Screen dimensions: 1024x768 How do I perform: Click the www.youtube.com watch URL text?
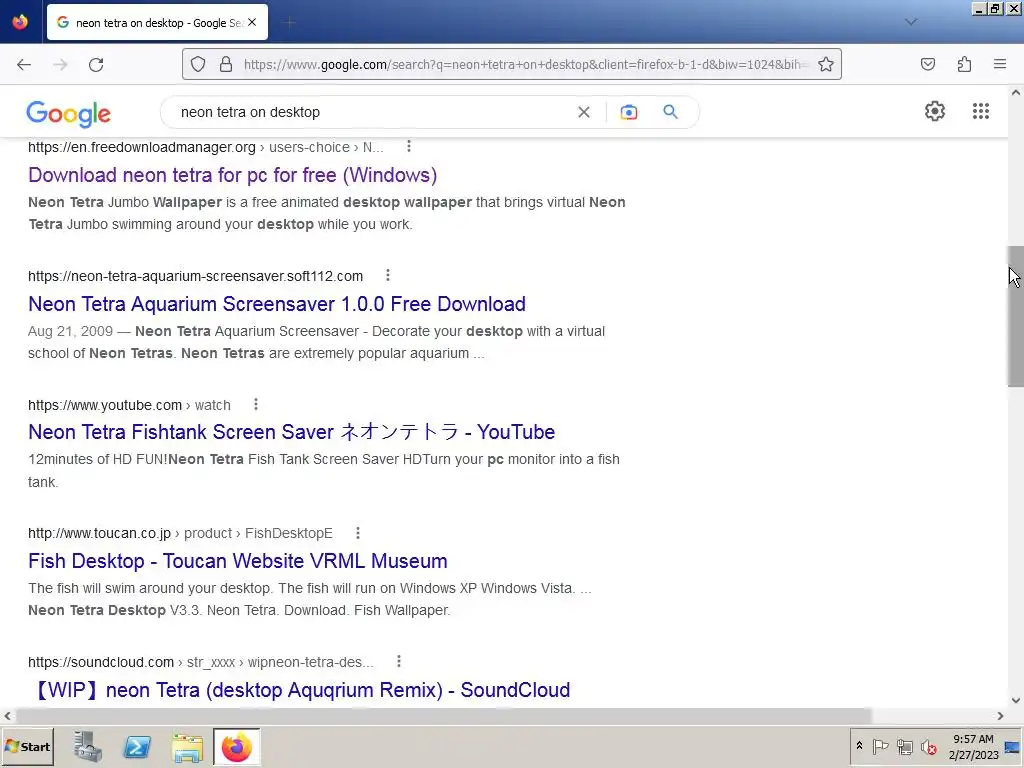pos(129,405)
